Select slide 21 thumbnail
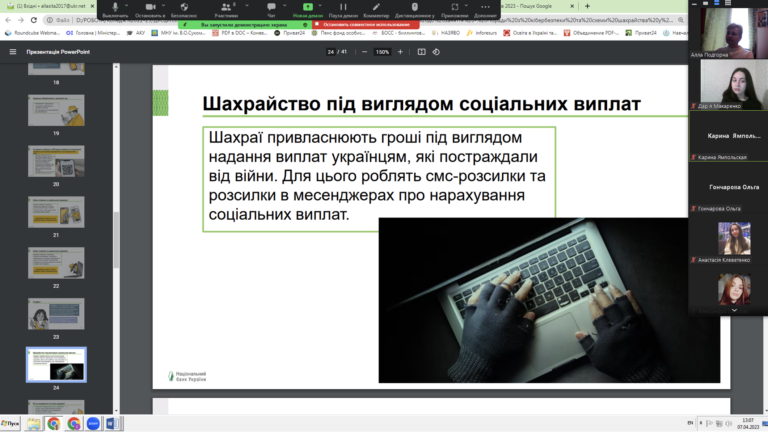Screen dimensions: 768x432 click(x=56, y=212)
